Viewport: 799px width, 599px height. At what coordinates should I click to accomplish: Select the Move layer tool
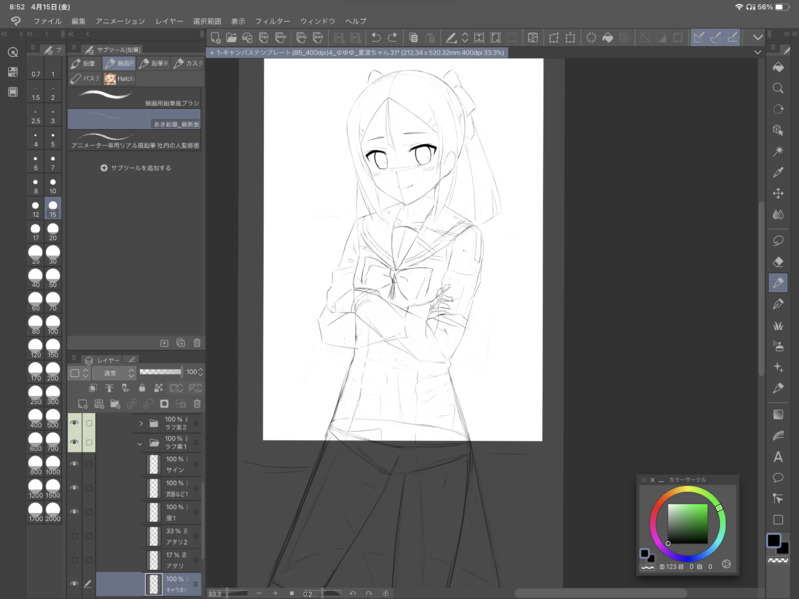[x=778, y=193]
